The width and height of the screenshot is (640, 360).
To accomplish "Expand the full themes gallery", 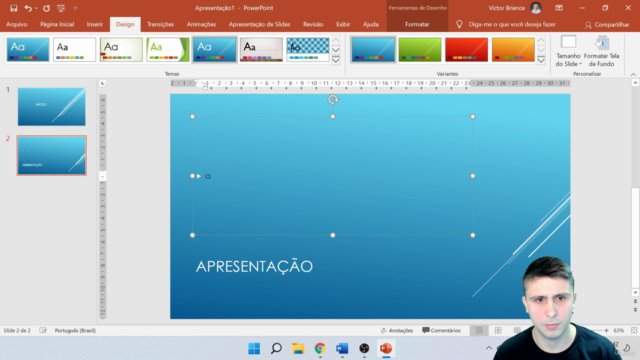I will [x=336, y=60].
